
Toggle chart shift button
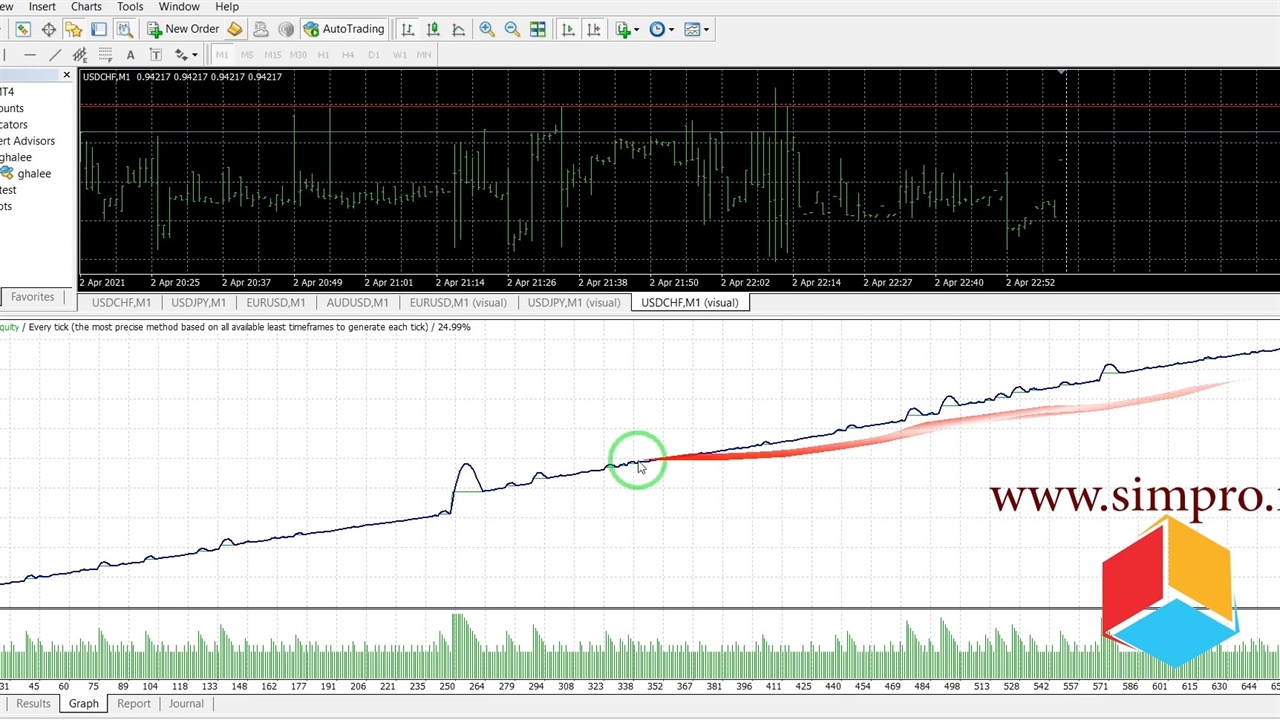click(x=593, y=29)
